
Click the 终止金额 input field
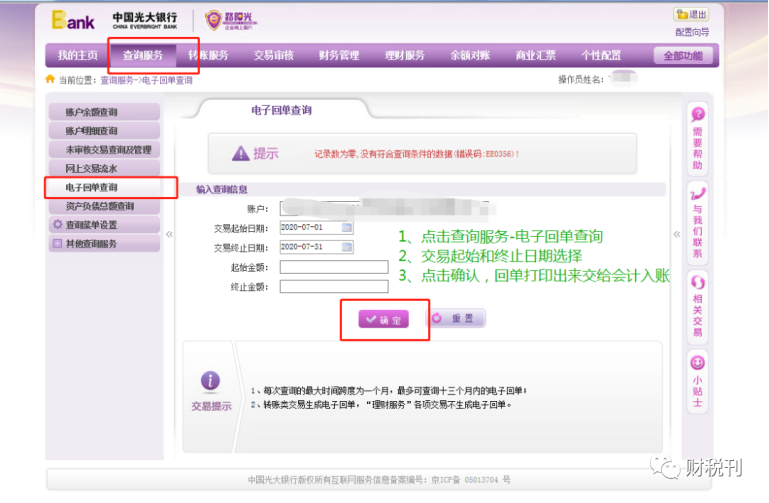click(x=334, y=286)
